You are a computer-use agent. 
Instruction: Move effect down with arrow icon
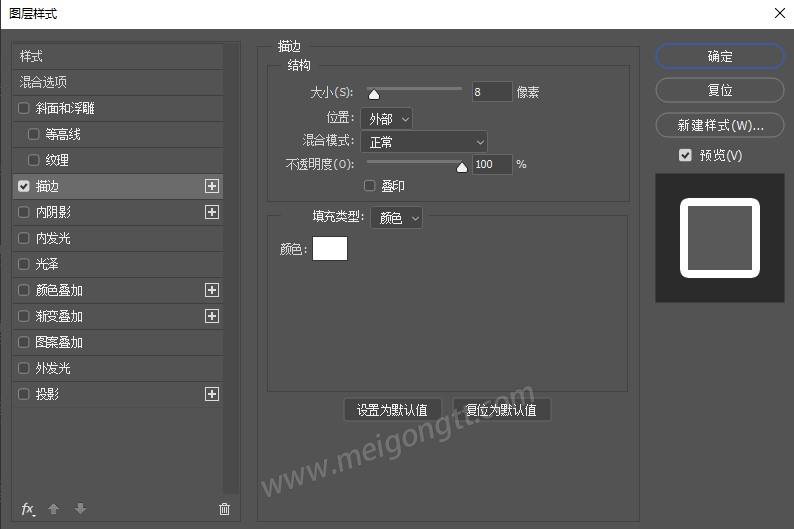point(80,509)
